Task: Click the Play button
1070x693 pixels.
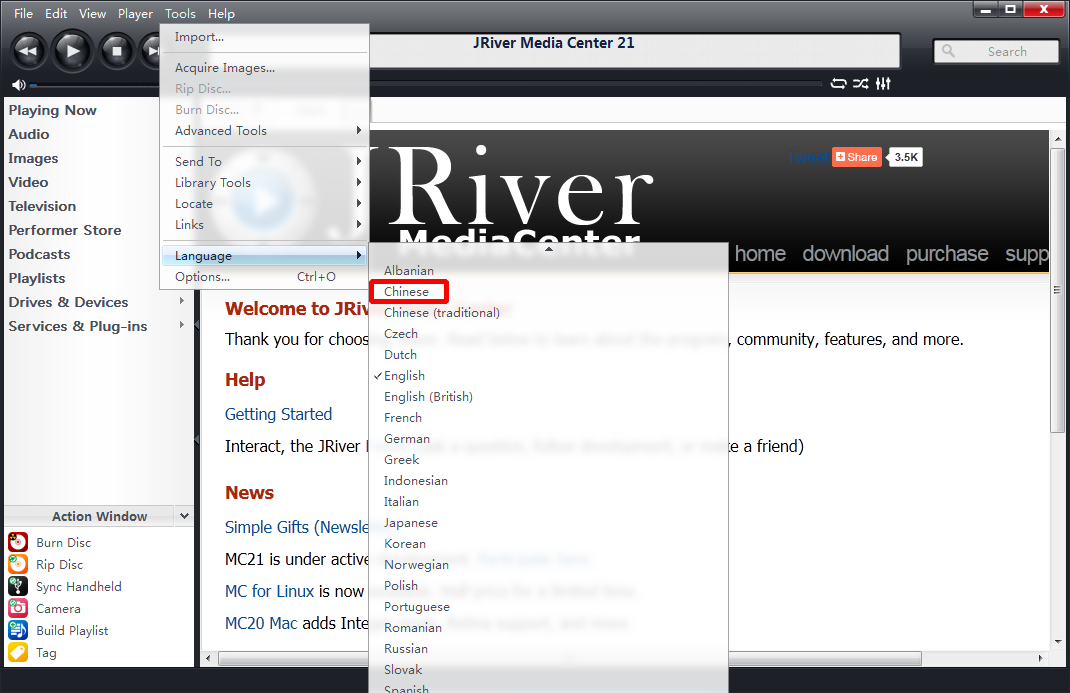Action: (72, 51)
